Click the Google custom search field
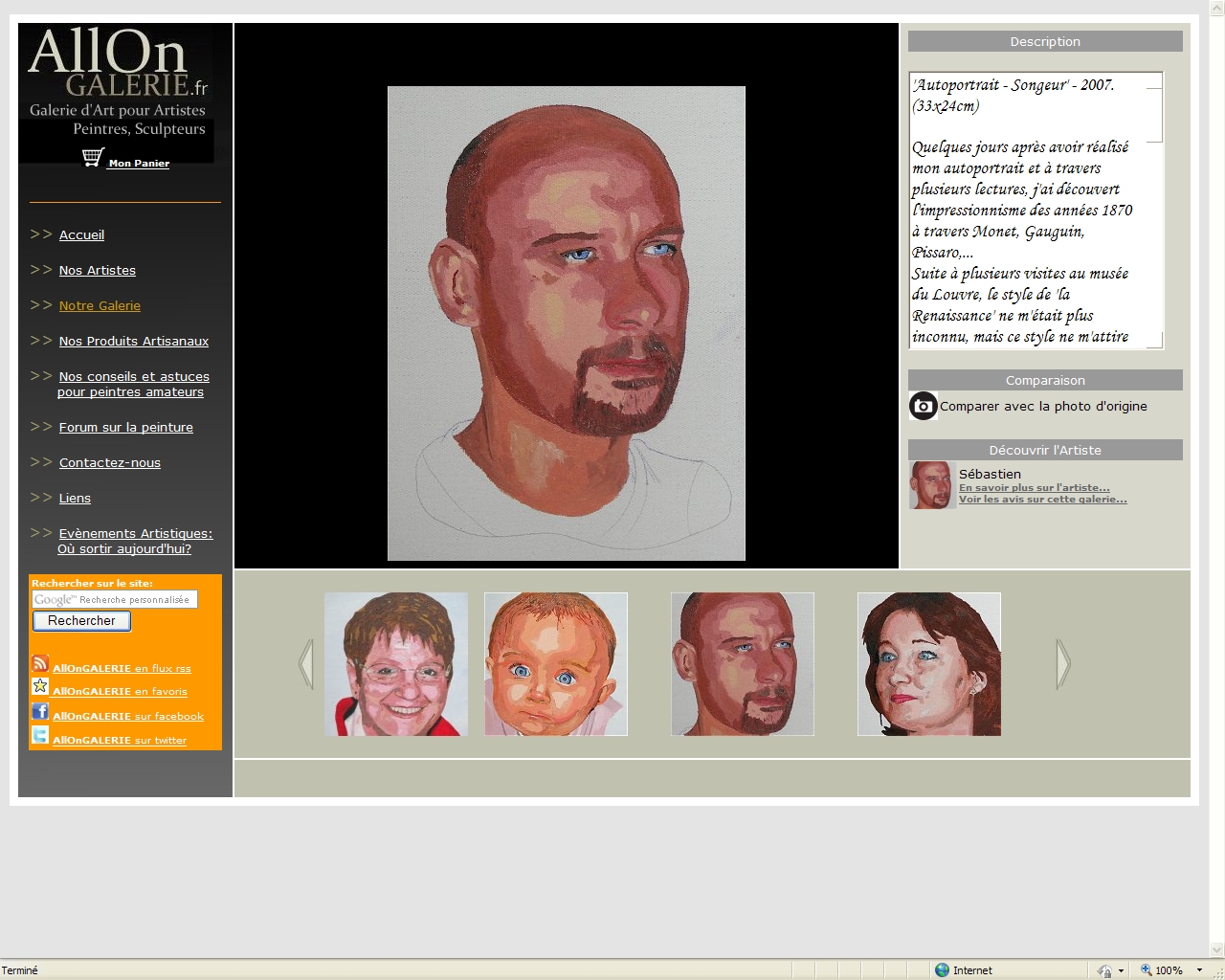This screenshot has height=980, width=1225. pos(115,600)
